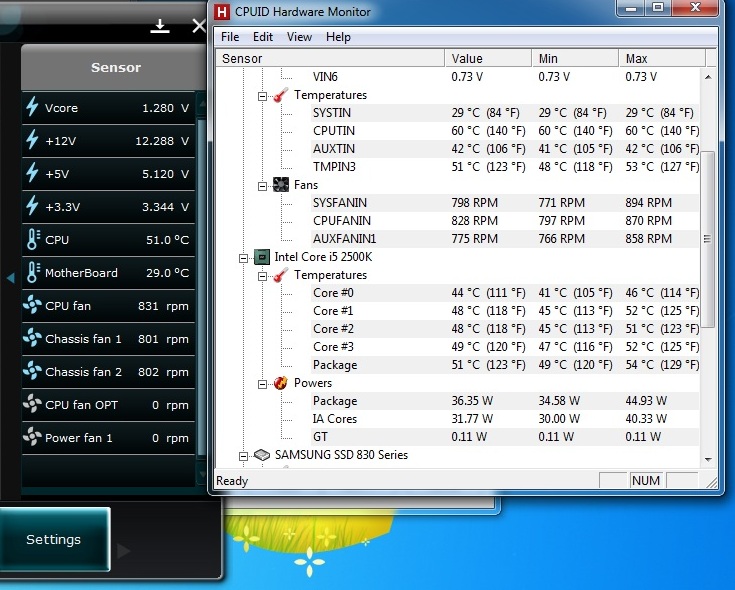Open the View menu
Screen dimensions: 735x590
point(299,37)
